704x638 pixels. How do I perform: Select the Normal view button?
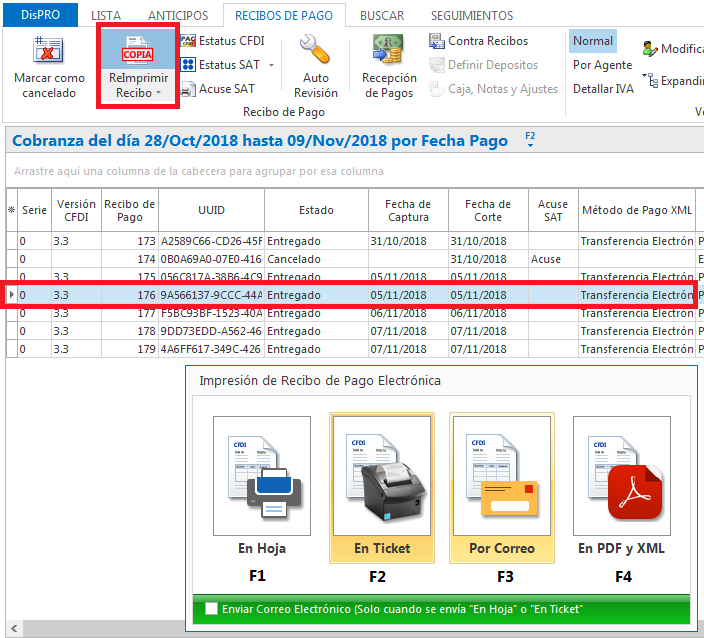593,41
